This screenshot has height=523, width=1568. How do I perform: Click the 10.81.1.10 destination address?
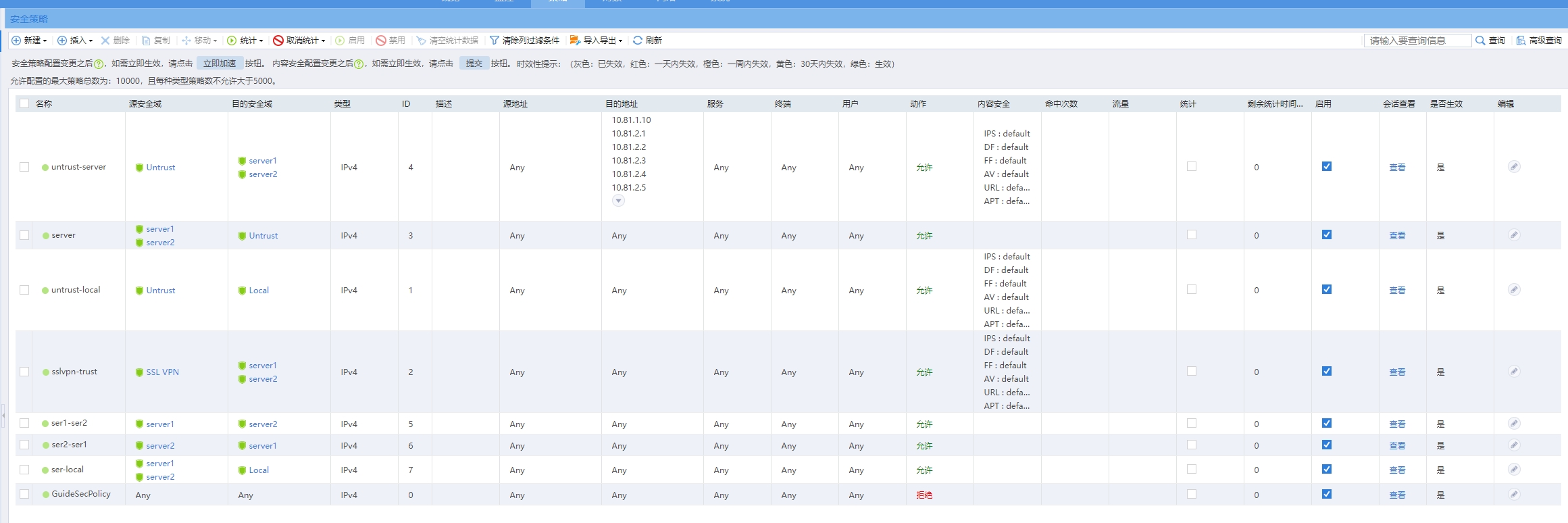point(631,120)
